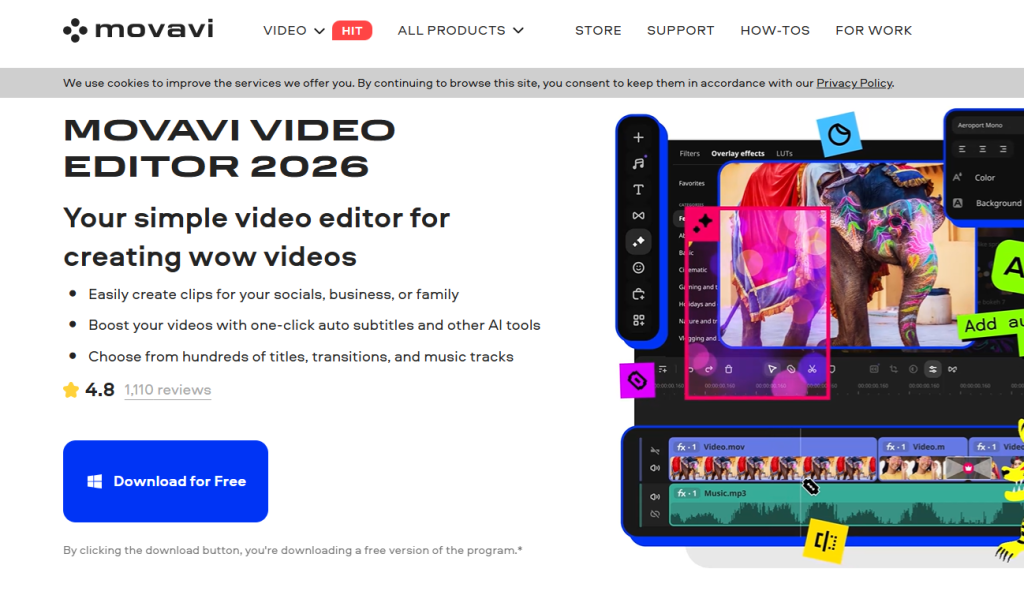Click the Movavi logo in the header
This screenshot has width=1024, height=610.
click(138, 30)
